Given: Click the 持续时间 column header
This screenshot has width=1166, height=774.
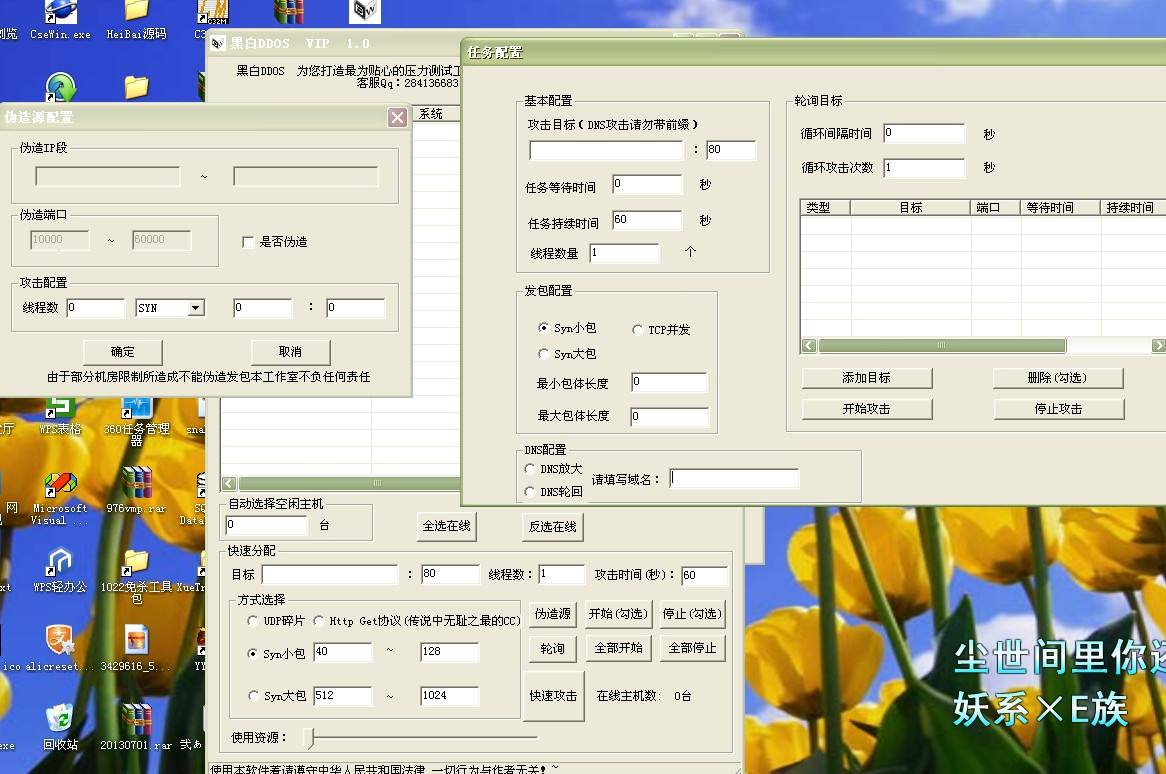Looking at the screenshot, I should tap(1133, 207).
